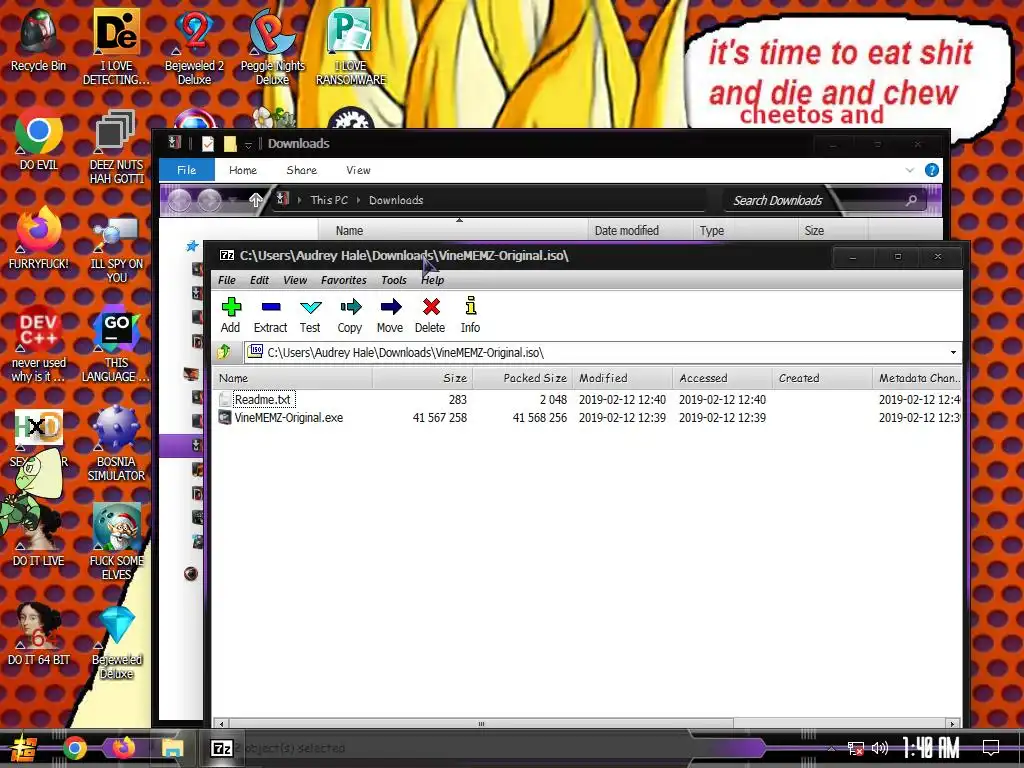1024x768 pixels.
Task: Click the Add button in 7-Zip toolbar
Action: 231,315
